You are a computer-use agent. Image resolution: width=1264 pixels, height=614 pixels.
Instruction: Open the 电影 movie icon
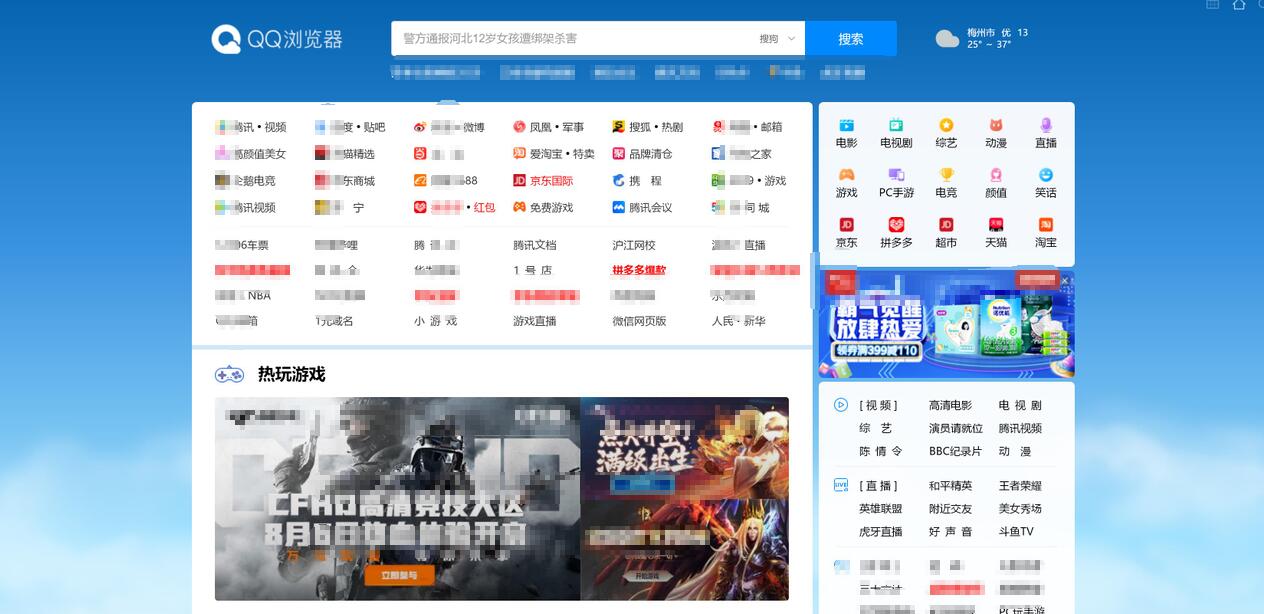846,125
